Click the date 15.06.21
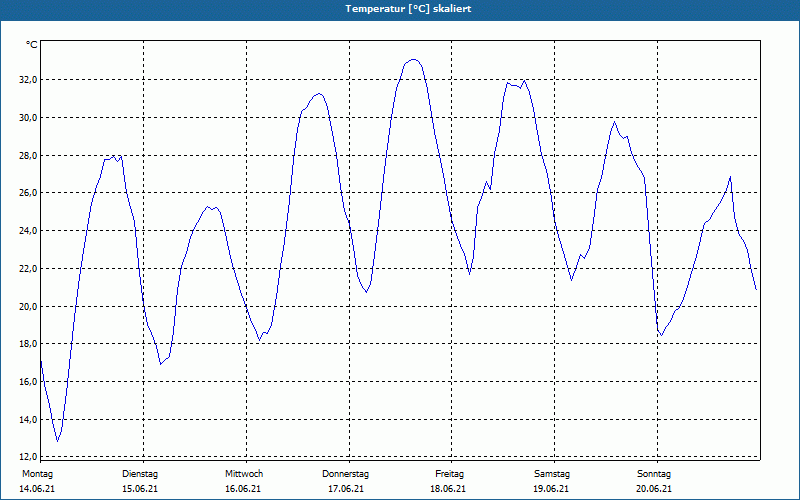The width and height of the screenshot is (800, 500). (140, 489)
